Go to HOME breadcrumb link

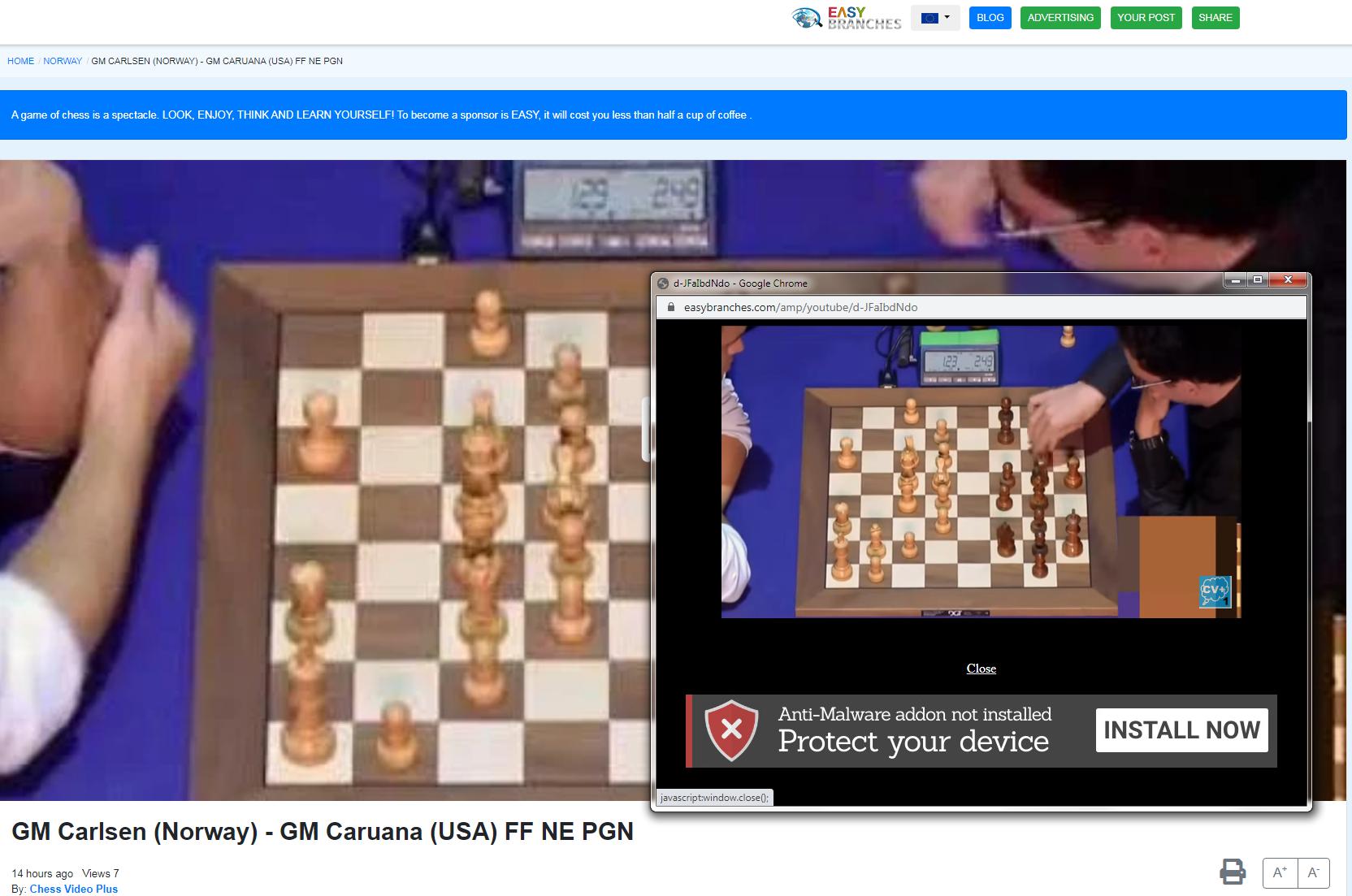tap(21, 61)
